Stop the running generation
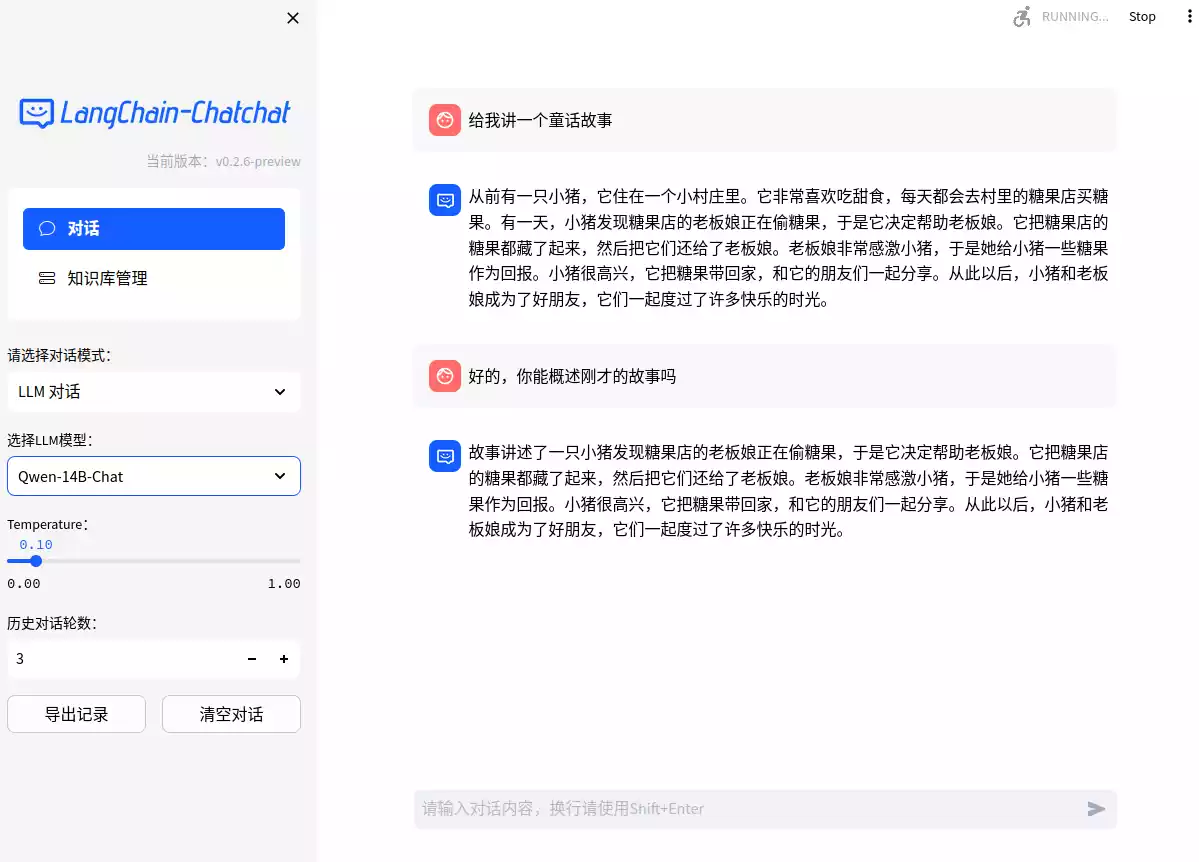Screen dimensions: 1199x862 pyautogui.click(x=1142, y=17)
